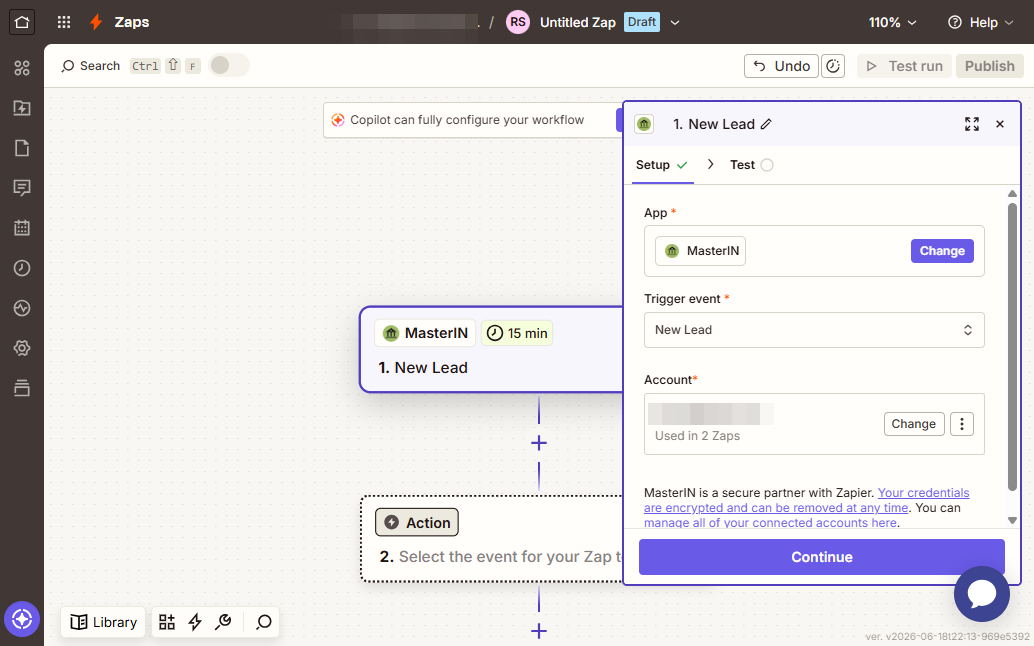Click the Publish button
This screenshot has width=1034, height=646.
[x=989, y=66]
